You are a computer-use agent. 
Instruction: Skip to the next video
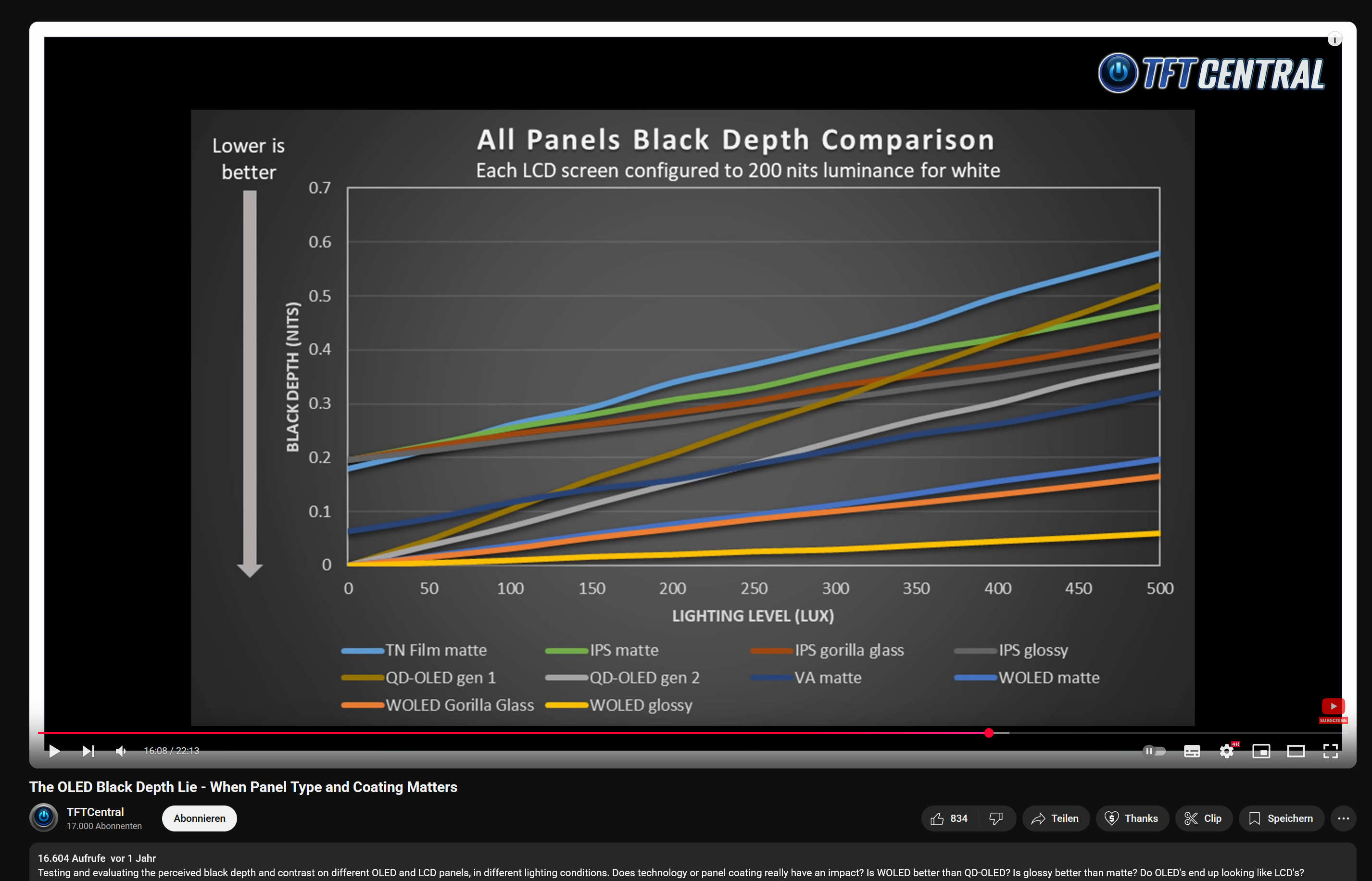pos(88,751)
